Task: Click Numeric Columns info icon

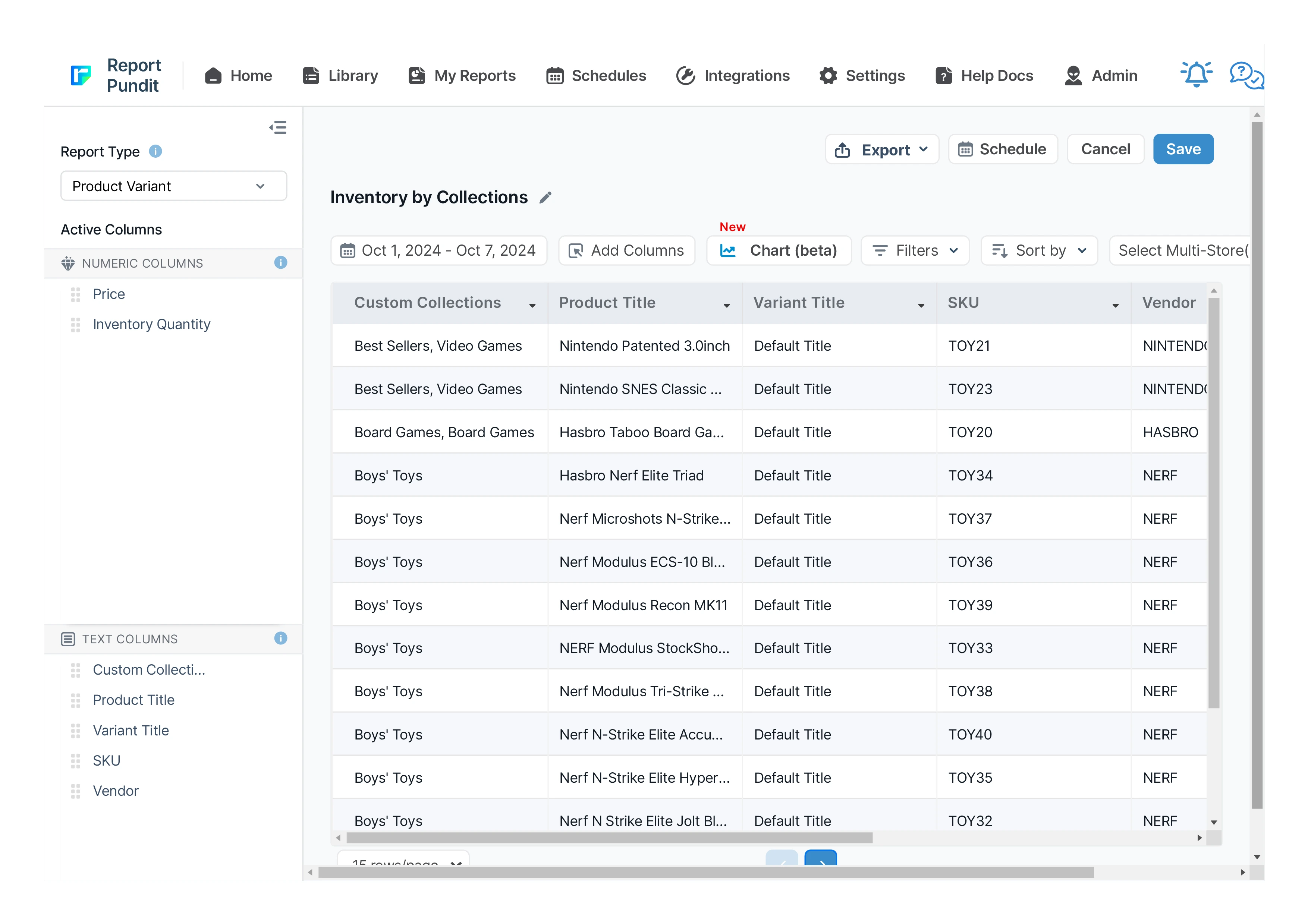Action: tap(280, 263)
